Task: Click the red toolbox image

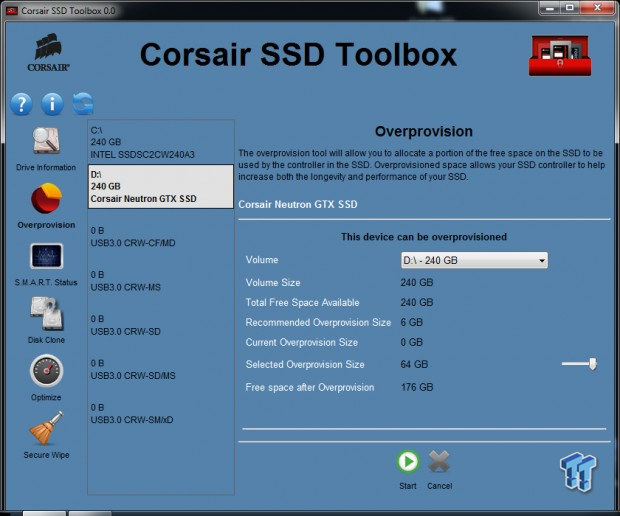Action: (560, 55)
